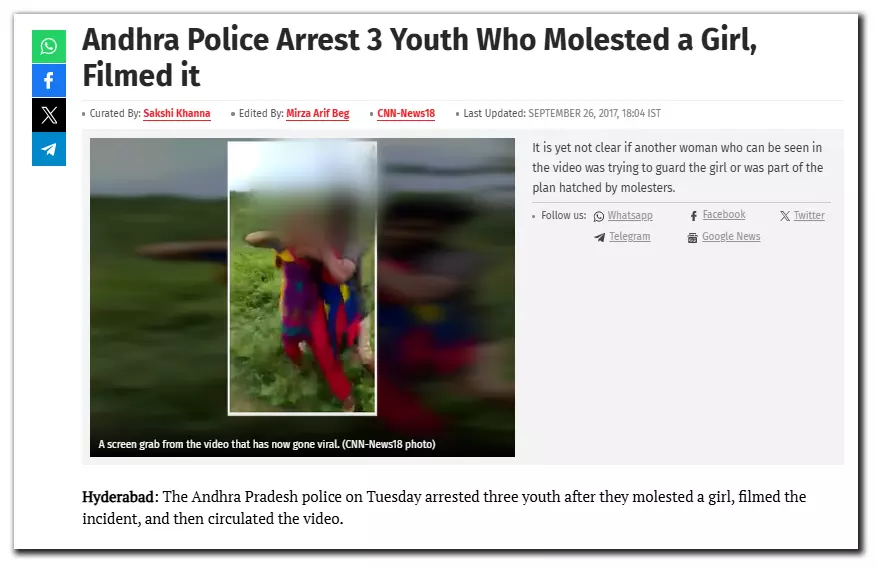877x568 pixels.
Task: Open the article's blurred video screen grab
Action: tap(302, 297)
